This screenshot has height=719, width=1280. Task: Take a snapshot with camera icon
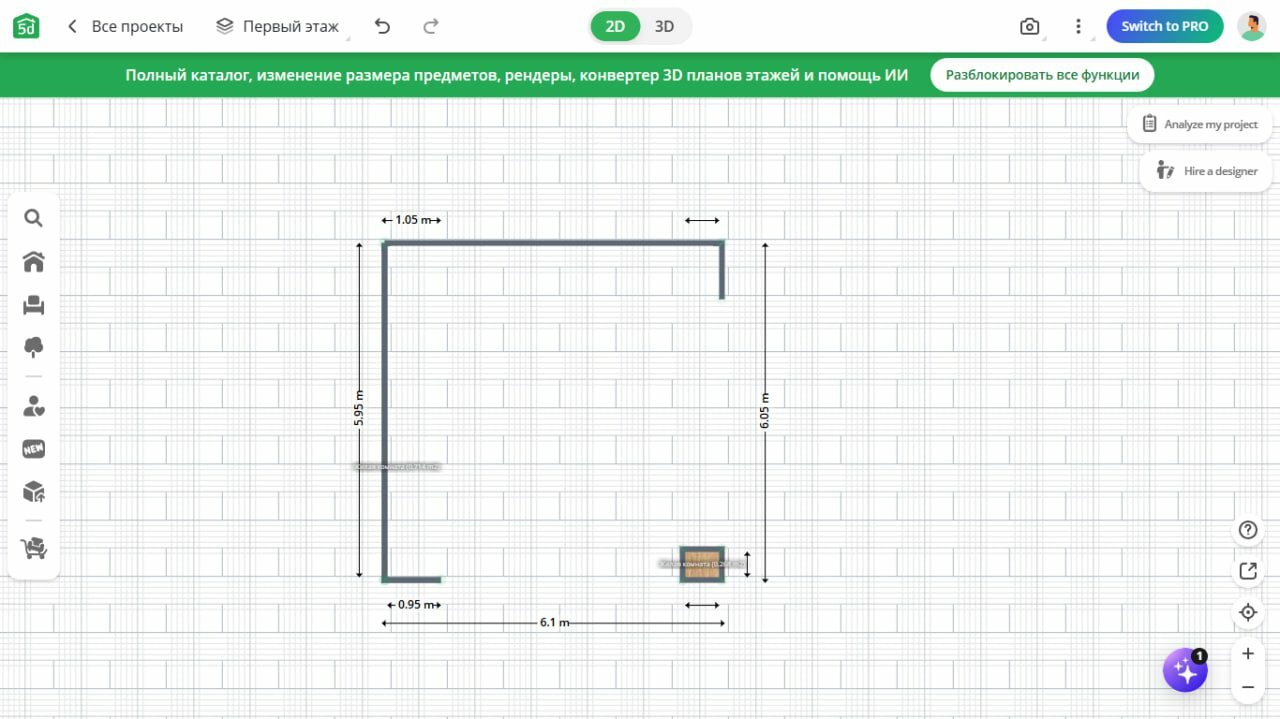click(1029, 27)
